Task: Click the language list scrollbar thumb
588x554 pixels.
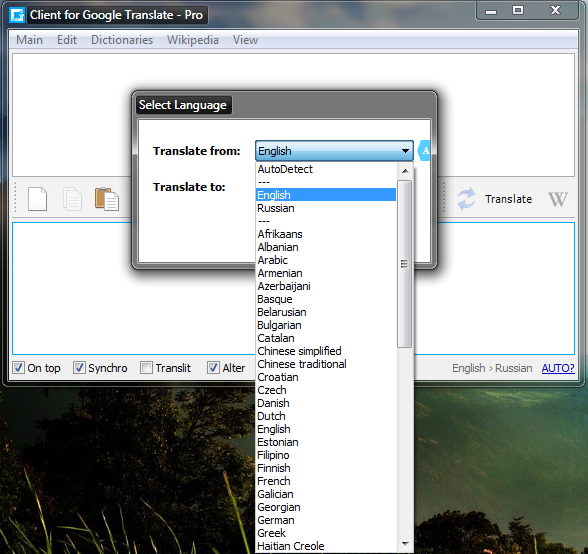Action: coord(404,264)
